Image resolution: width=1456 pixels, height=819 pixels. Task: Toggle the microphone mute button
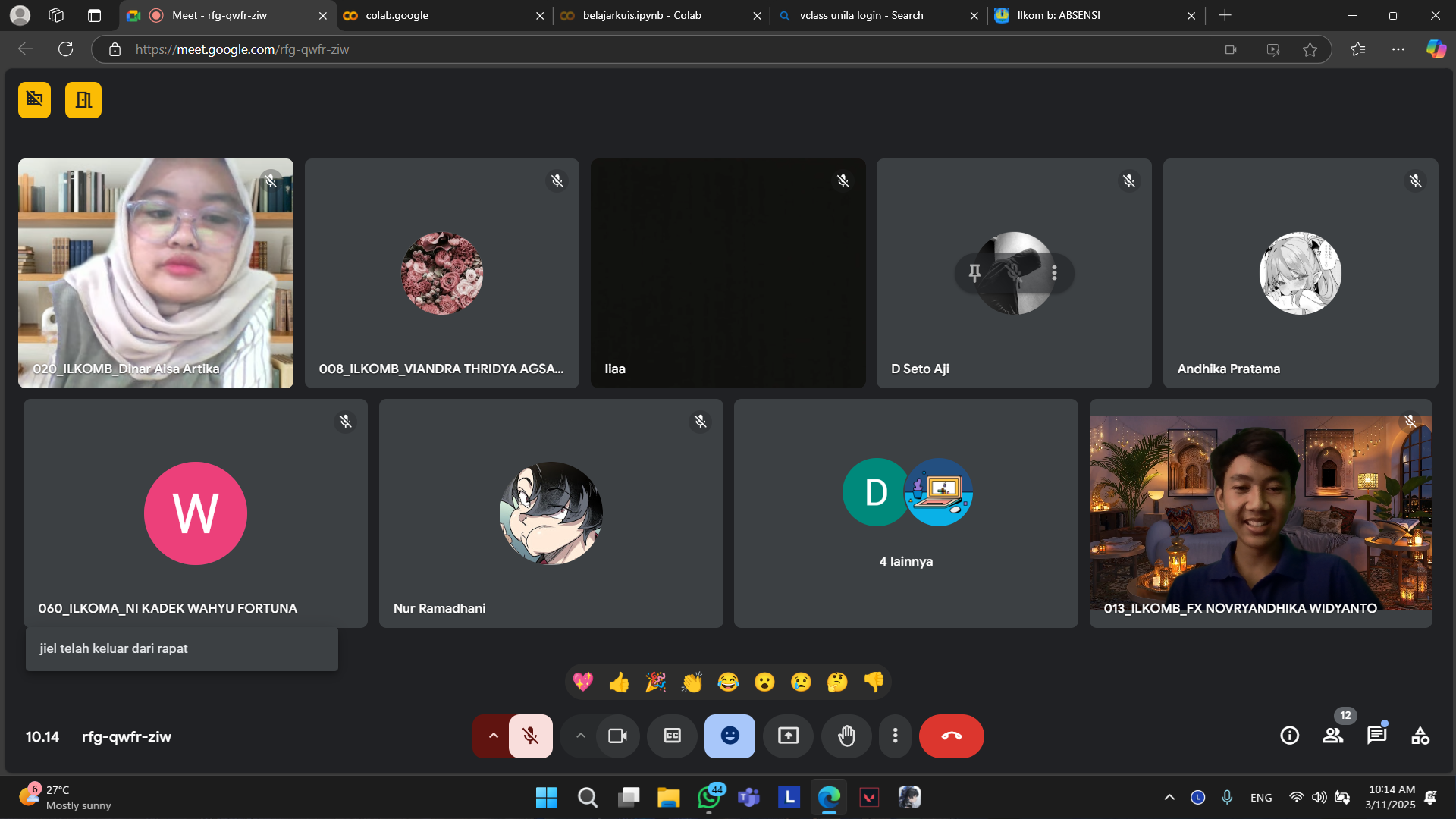coord(531,736)
